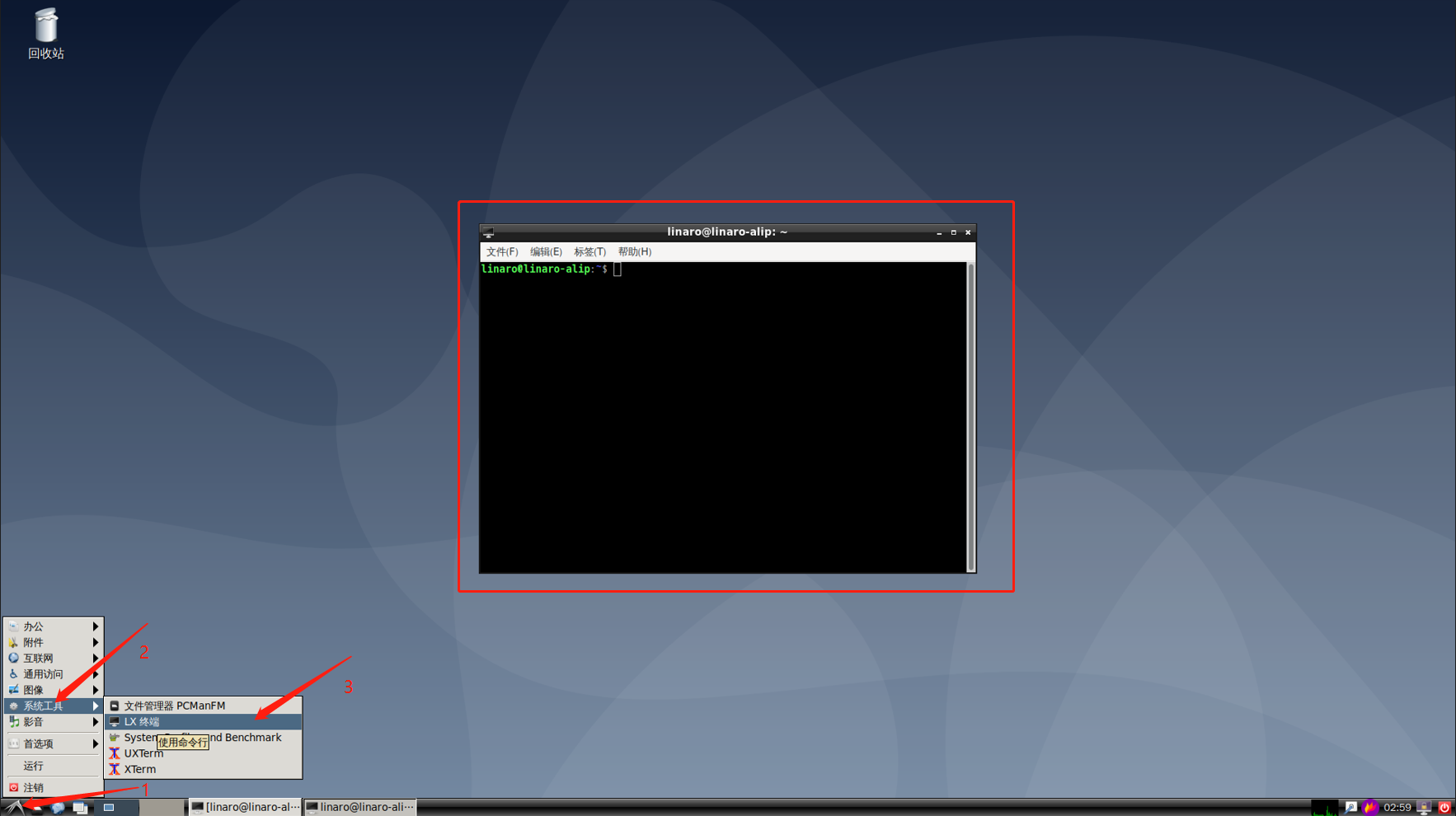This screenshot has width=1456, height=816.
Task: Open System Profiler and Benchmark entry
Action: tap(203, 737)
